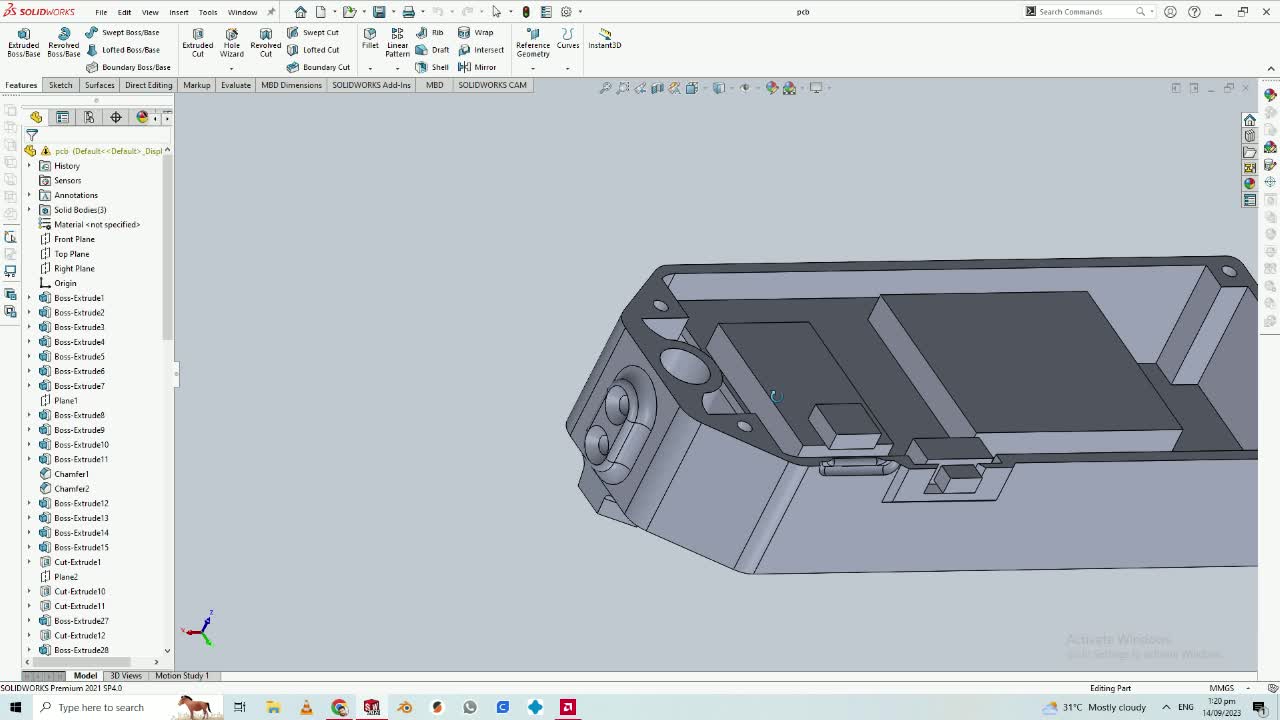Click the Windows taskbar search box

click(x=100, y=707)
